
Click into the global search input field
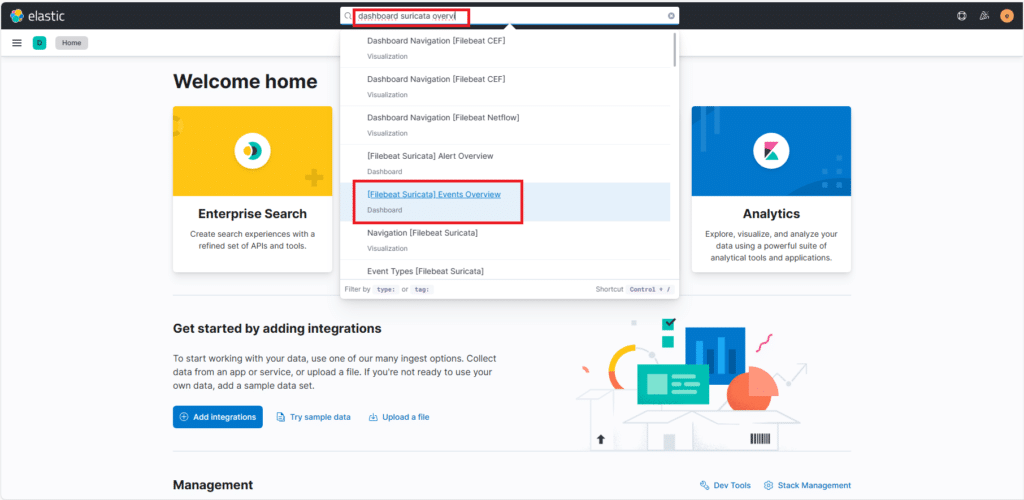pos(510,16)
